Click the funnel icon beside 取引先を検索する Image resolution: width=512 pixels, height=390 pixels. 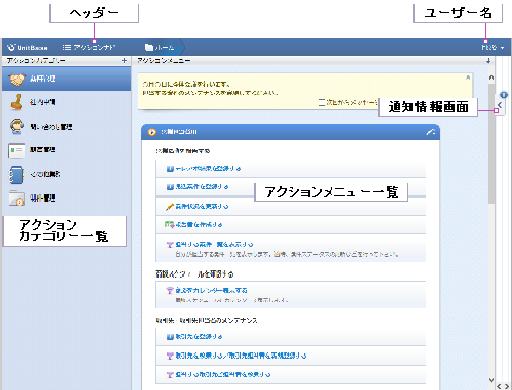pos(170,356)
